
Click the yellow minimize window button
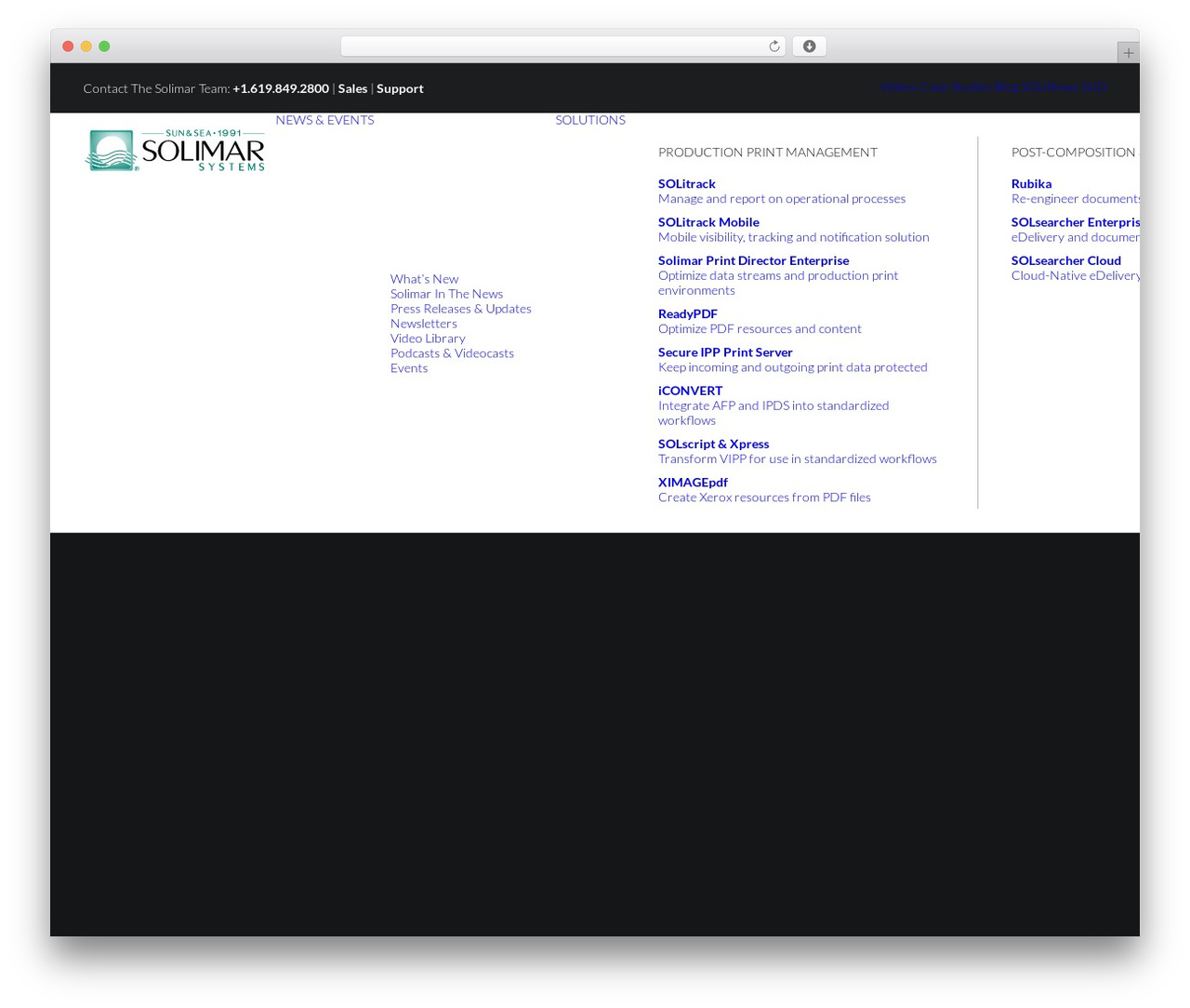pyautogui.click(x=86, y=46)
